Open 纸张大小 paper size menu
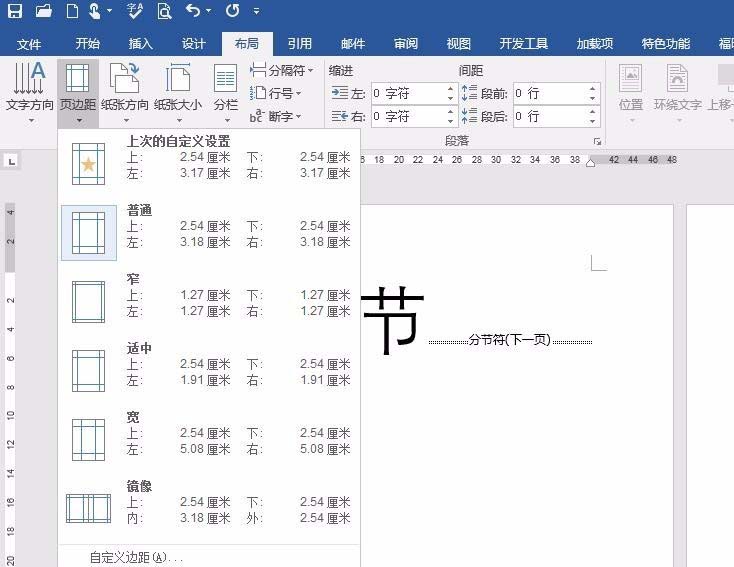This screenshot has width=734, height=567. 178,92
